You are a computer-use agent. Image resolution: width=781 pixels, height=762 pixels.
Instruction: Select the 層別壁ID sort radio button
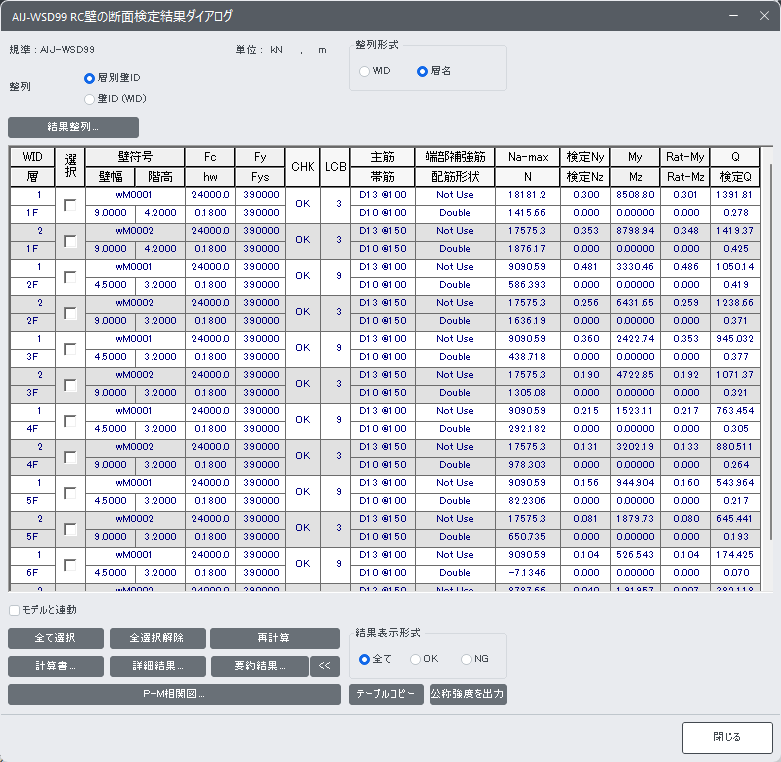tap(90, 78)
